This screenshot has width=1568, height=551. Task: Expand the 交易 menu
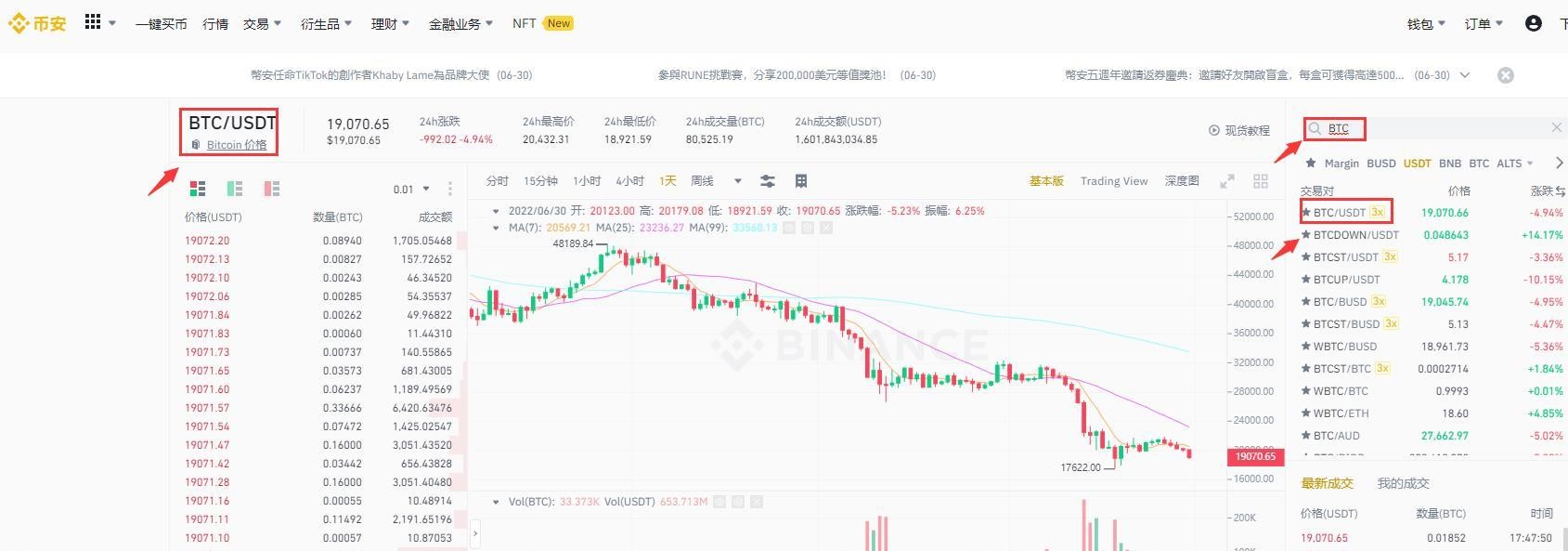[262, 24]
